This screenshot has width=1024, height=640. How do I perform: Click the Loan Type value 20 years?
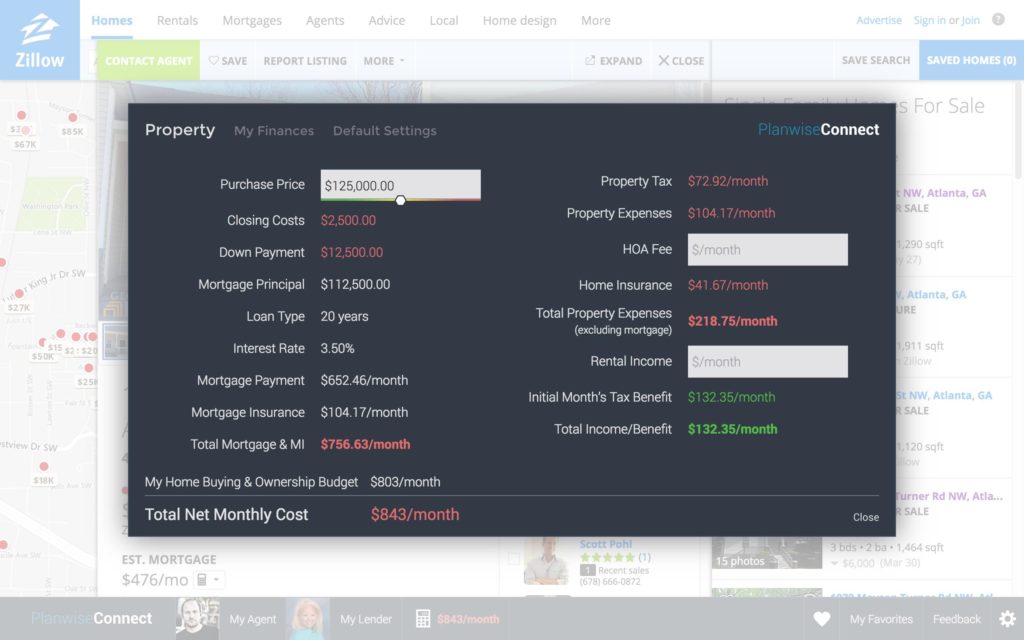click(344, 316)
